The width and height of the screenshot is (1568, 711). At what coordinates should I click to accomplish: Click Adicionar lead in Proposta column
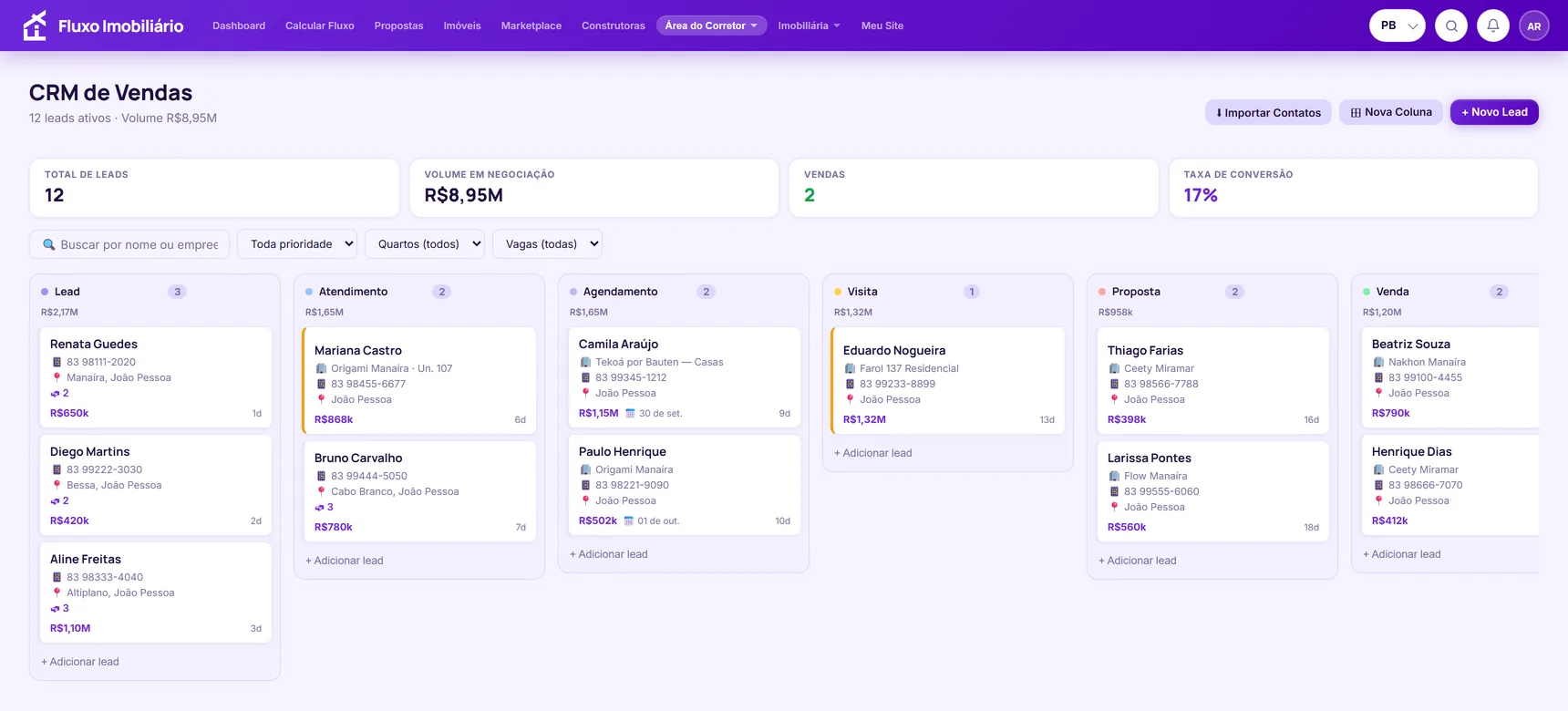(1138, 561)
